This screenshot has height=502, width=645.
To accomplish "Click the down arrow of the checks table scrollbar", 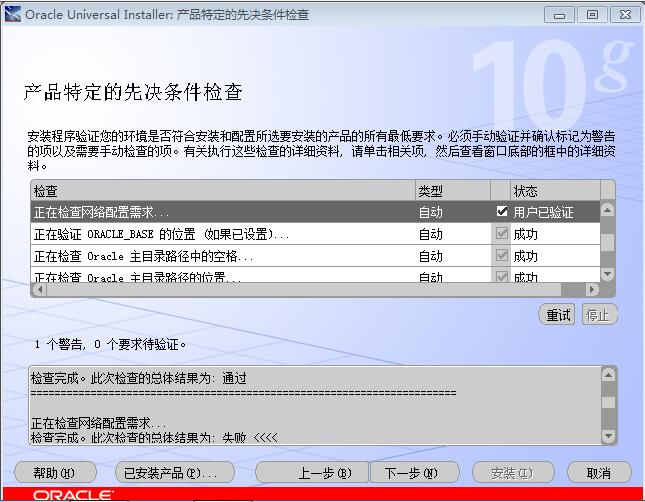I will pos(608,274).
